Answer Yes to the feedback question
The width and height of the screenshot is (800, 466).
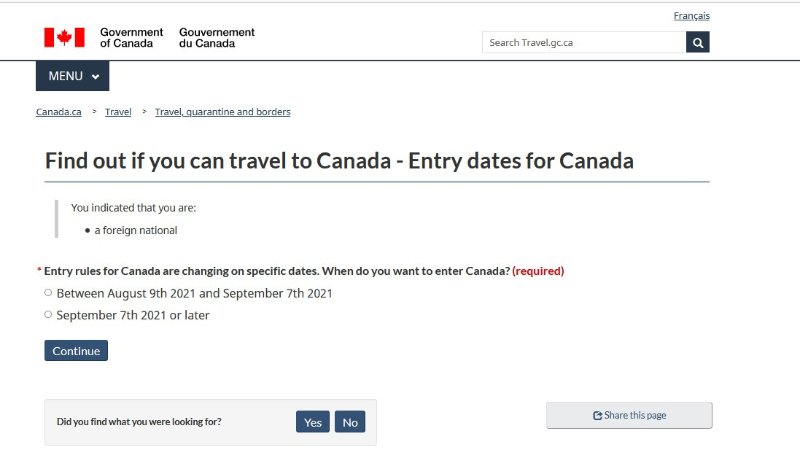(x=313, y=422)
